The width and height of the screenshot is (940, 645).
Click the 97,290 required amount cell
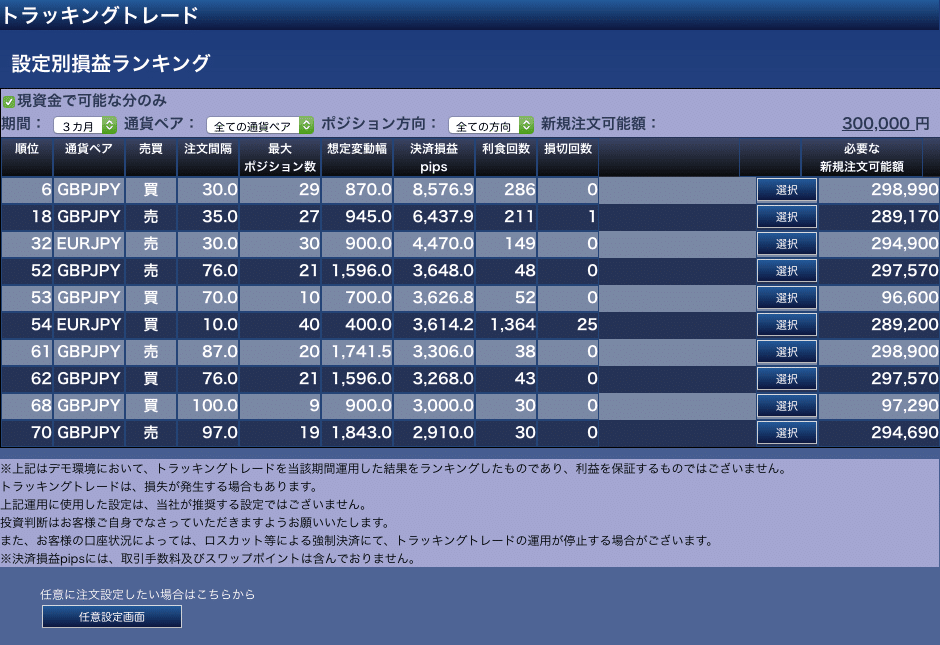879,406
